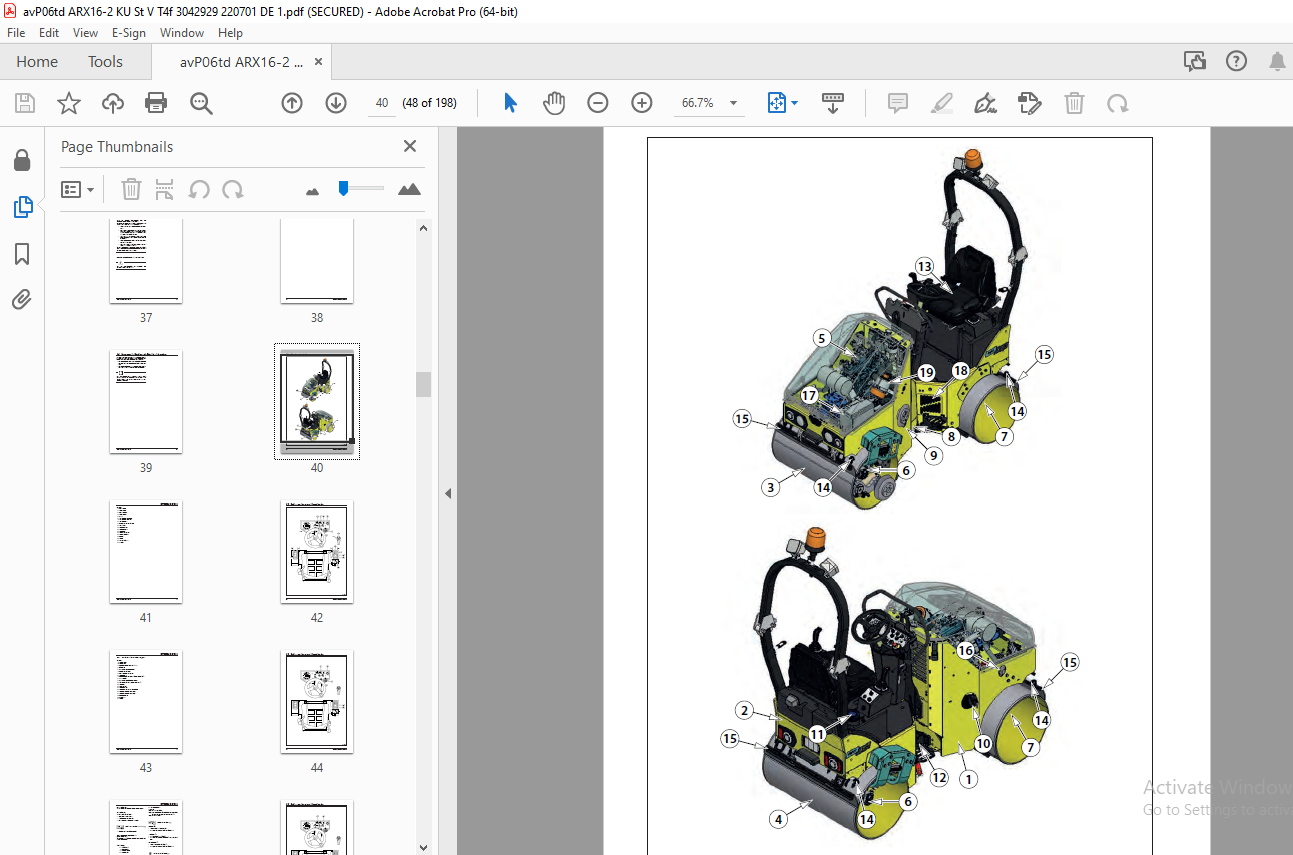Open the Sign document tool
The width and height of the screenshot is (1293, 855).
986,103
